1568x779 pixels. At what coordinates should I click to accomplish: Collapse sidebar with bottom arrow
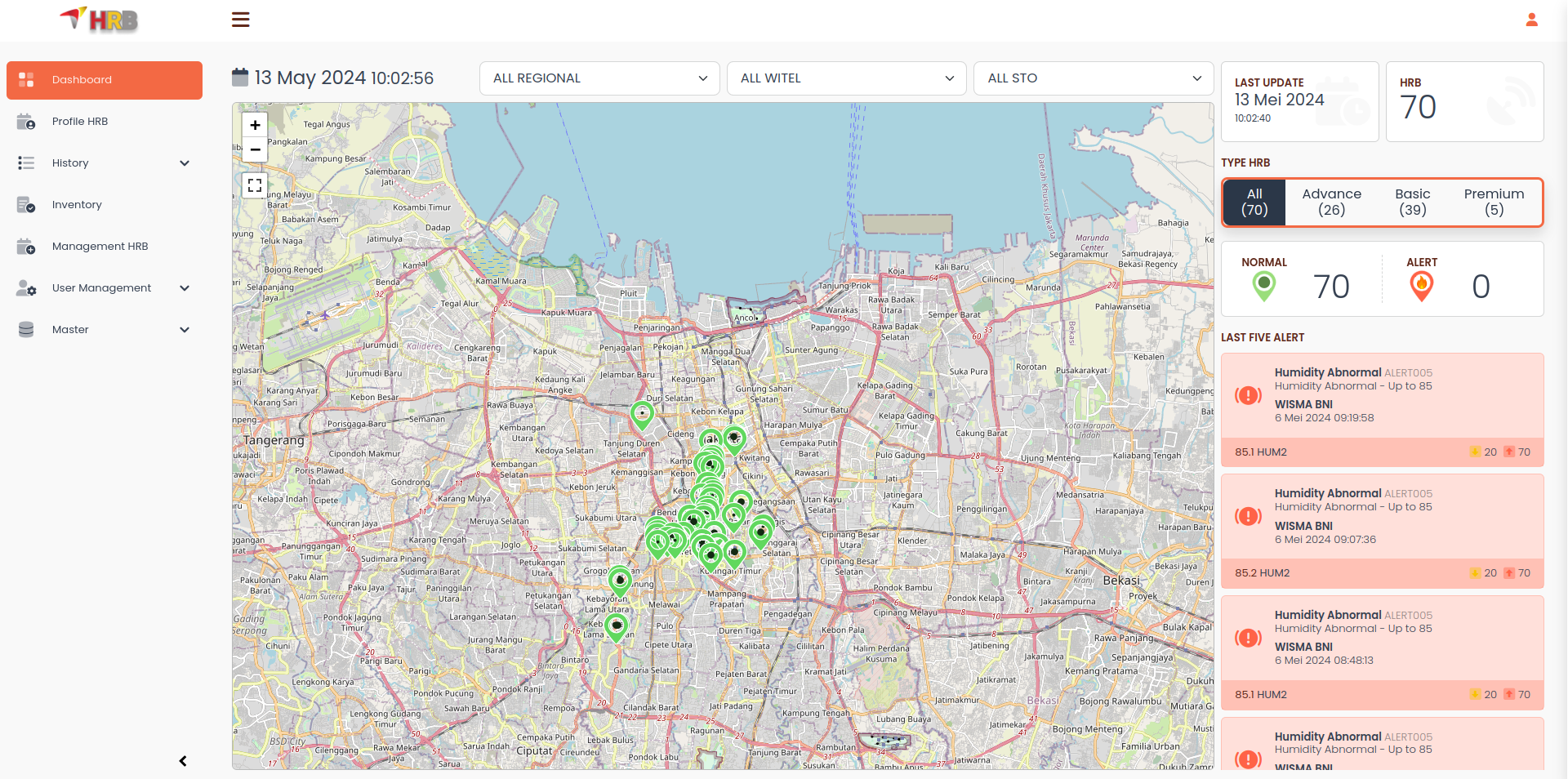(183, 761)
